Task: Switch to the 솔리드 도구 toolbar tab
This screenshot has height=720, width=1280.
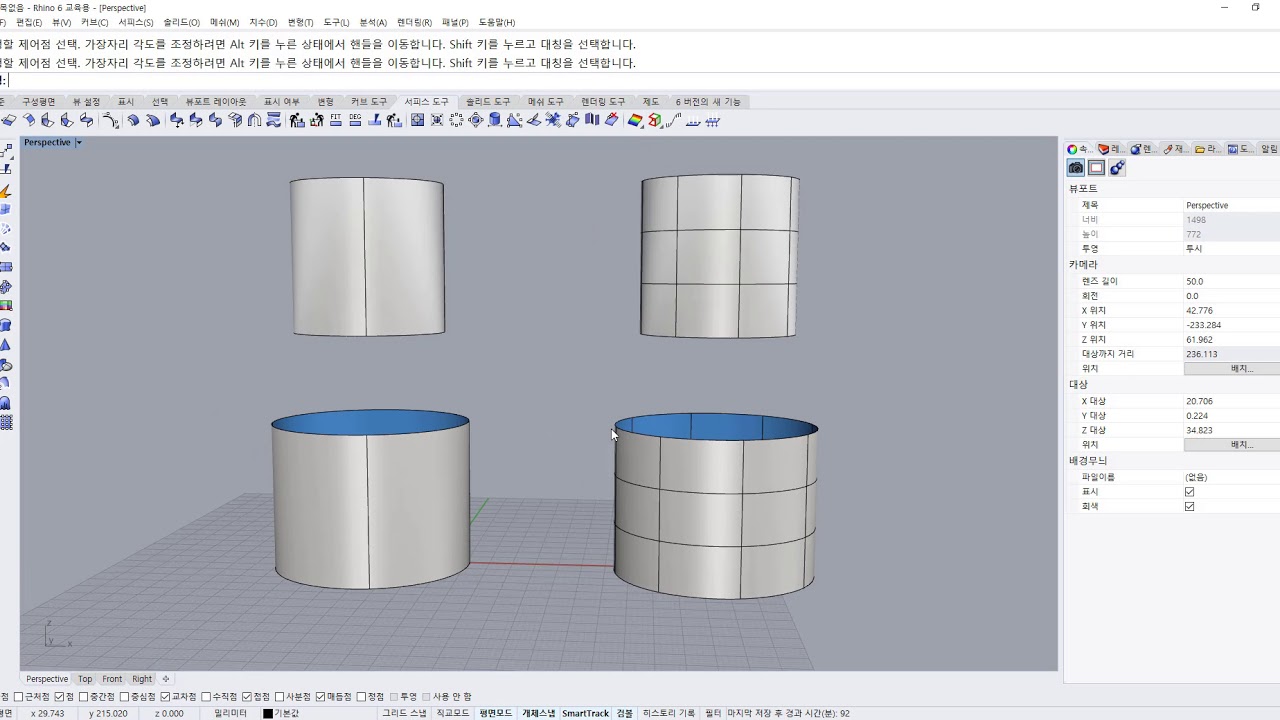Action: 488,102
